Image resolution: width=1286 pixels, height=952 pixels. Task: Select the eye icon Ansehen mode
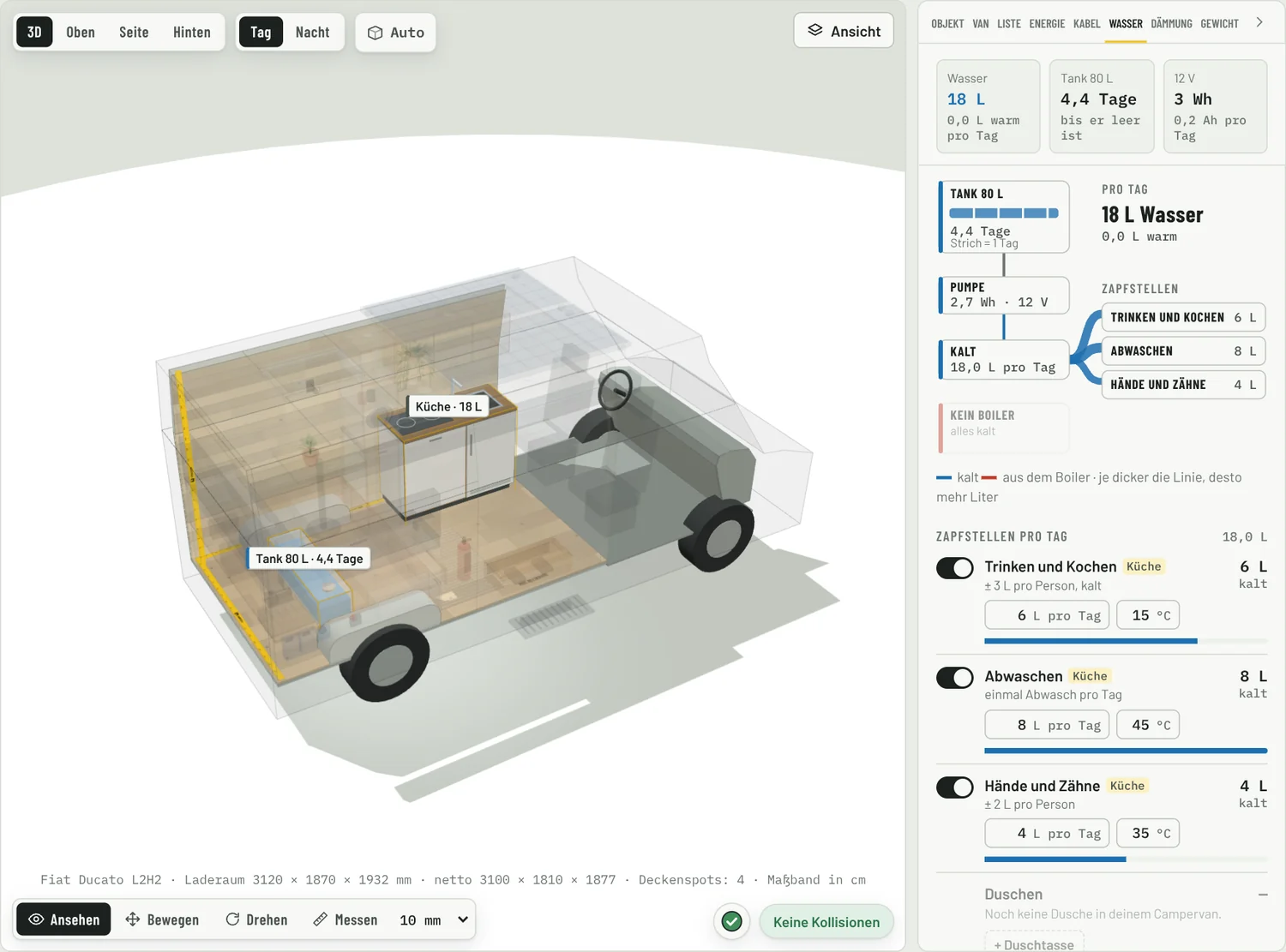point(36,919)
